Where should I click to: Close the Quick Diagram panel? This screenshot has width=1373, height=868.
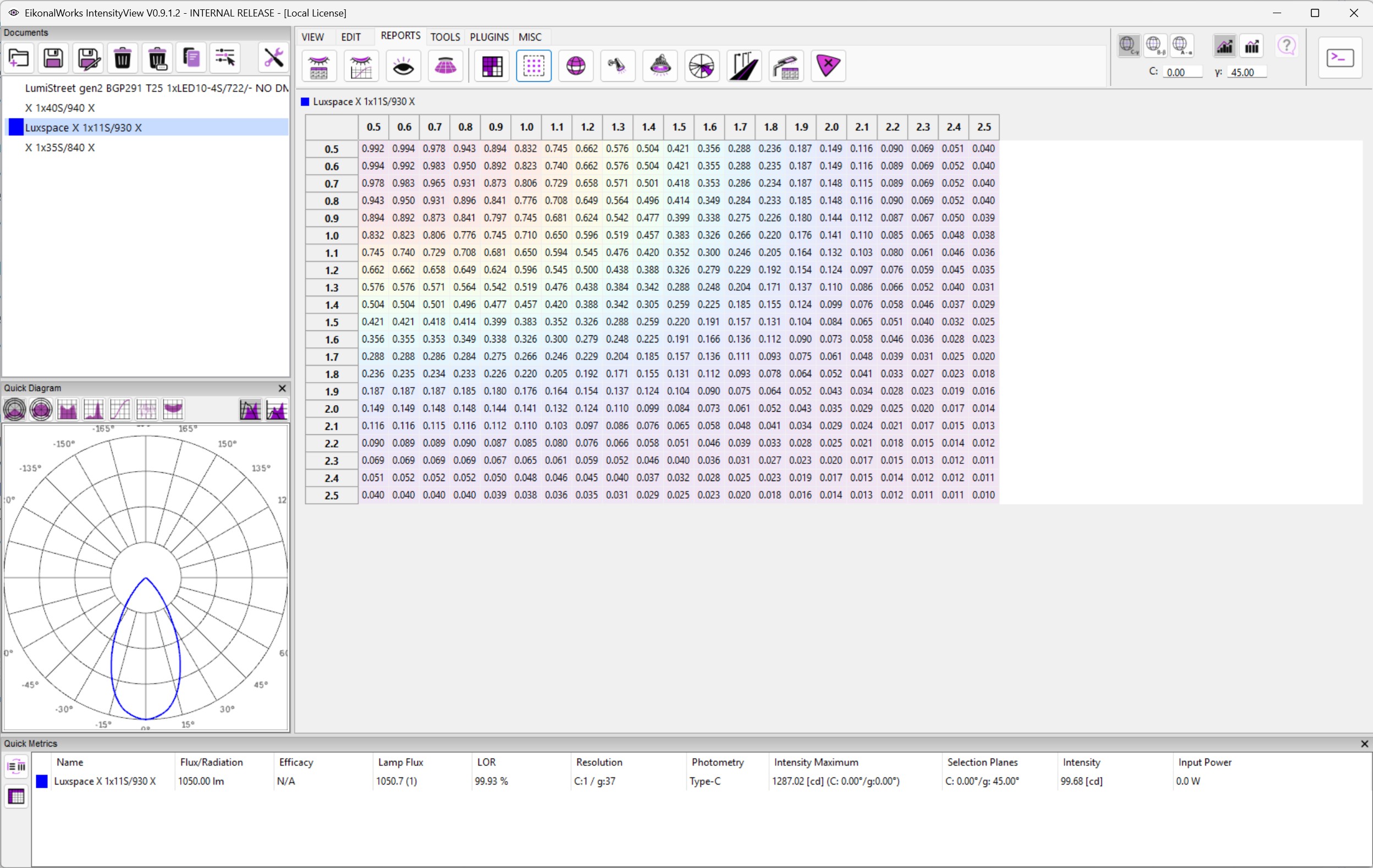pyautogui.click(x=282, y=388)
